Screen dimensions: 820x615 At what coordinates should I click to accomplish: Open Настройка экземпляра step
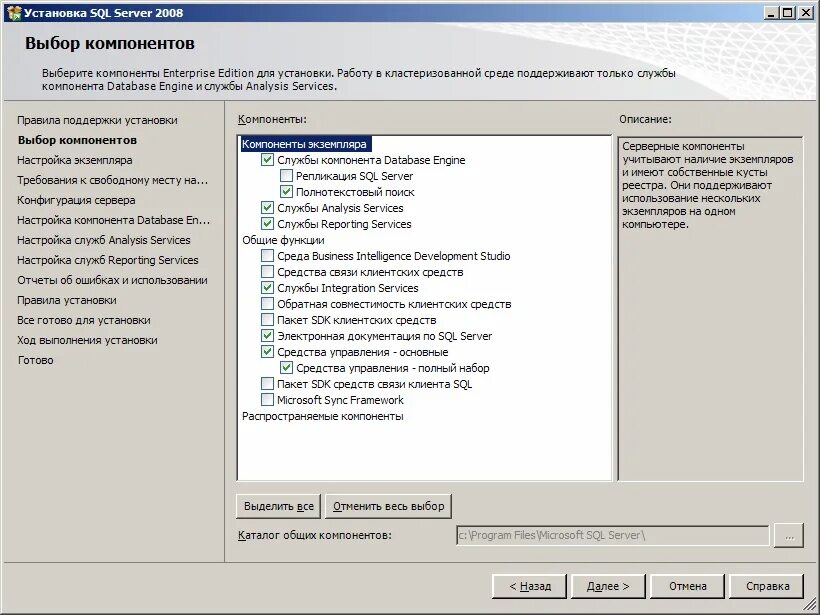coord(75,160)
